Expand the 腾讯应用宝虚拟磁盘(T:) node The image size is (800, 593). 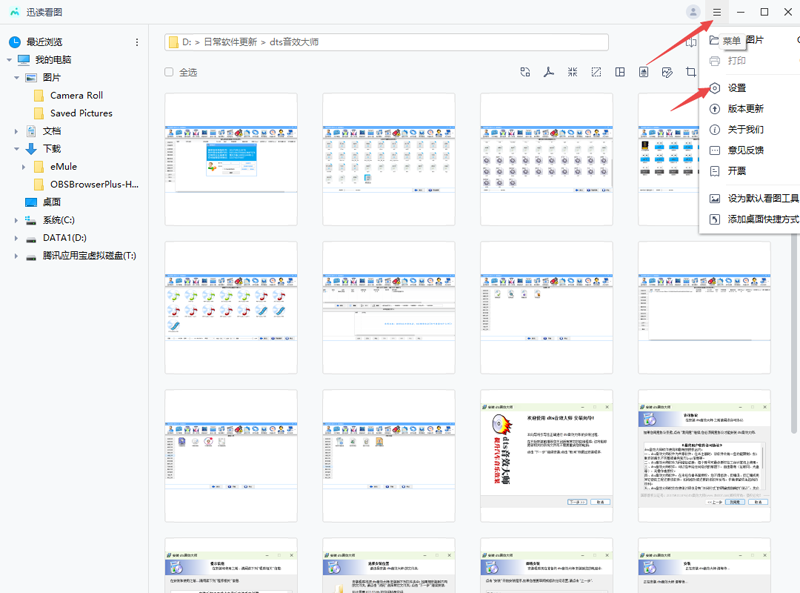pos(16,256)
